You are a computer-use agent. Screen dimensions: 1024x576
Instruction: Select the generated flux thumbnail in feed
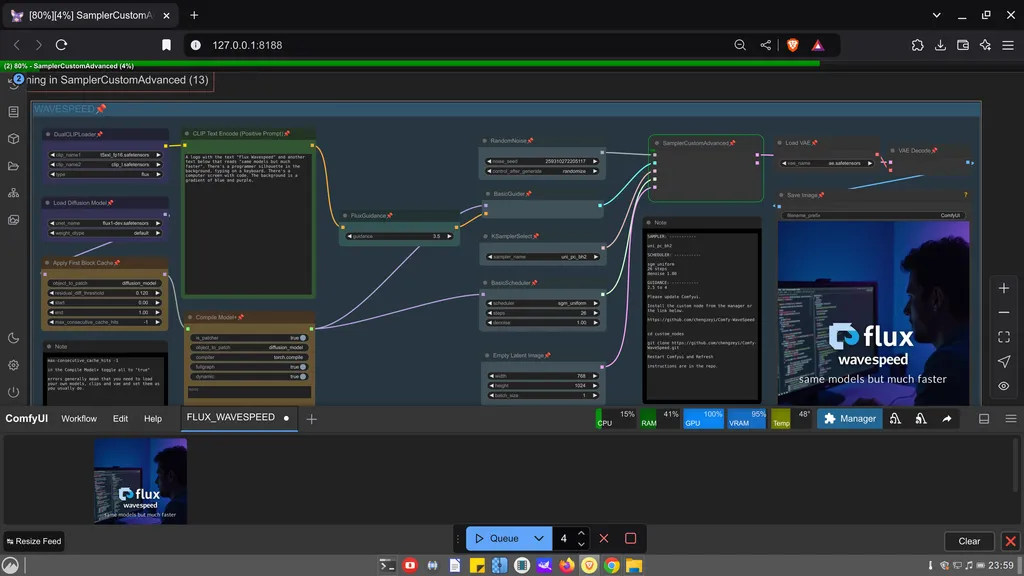[x=140, y=481]
